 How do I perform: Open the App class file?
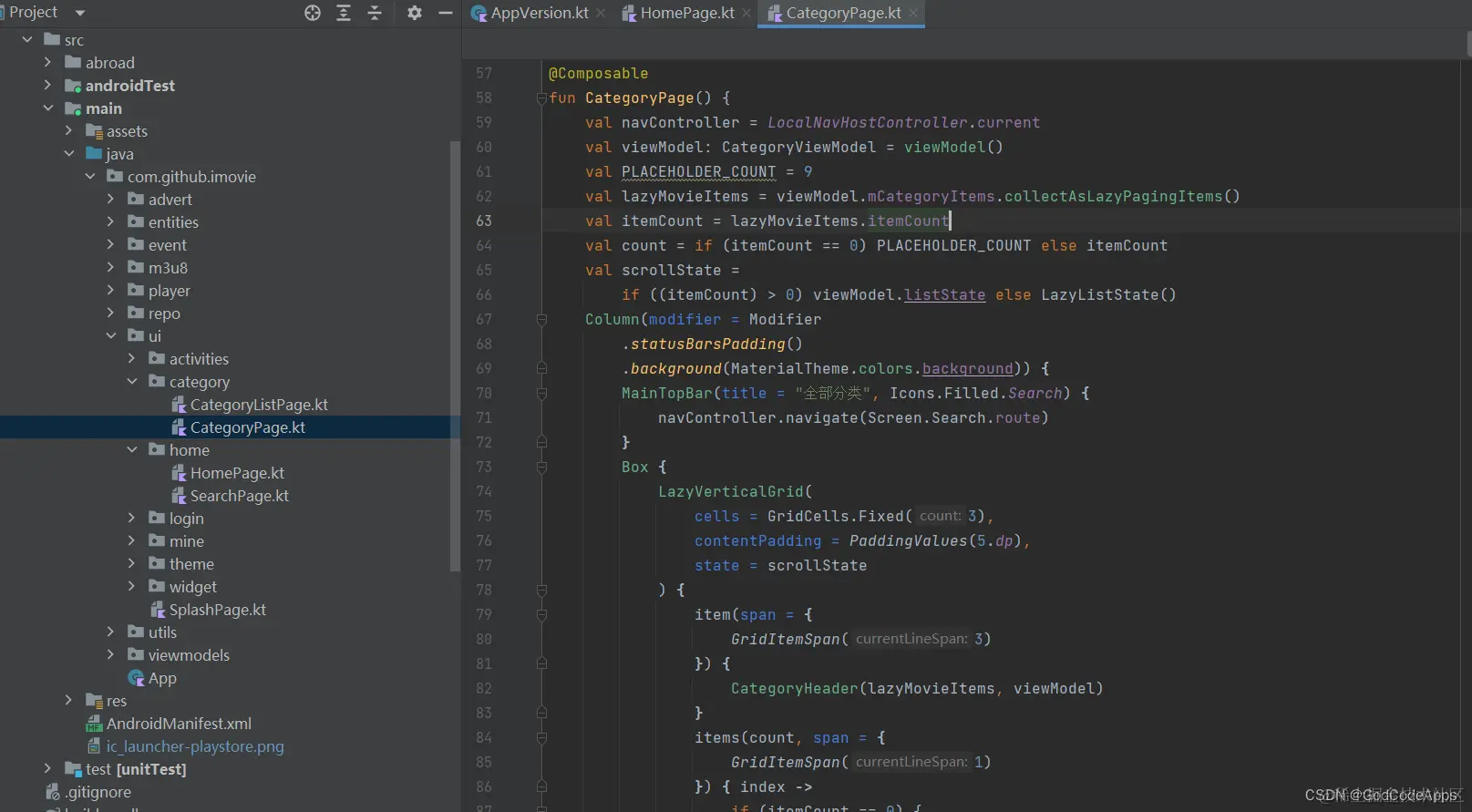pyautogui.click(x=162, y=678)
